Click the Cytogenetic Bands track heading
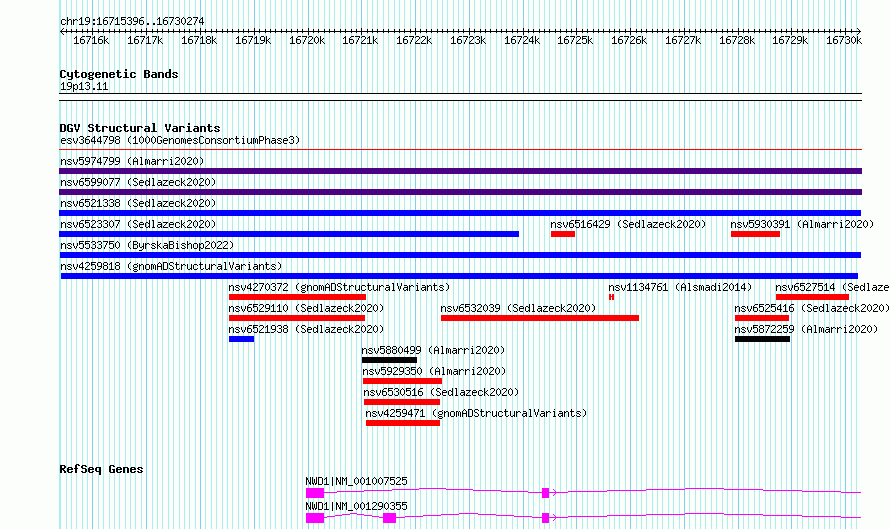The width and height of the screenshot is (890, 529). pos(119,74)
